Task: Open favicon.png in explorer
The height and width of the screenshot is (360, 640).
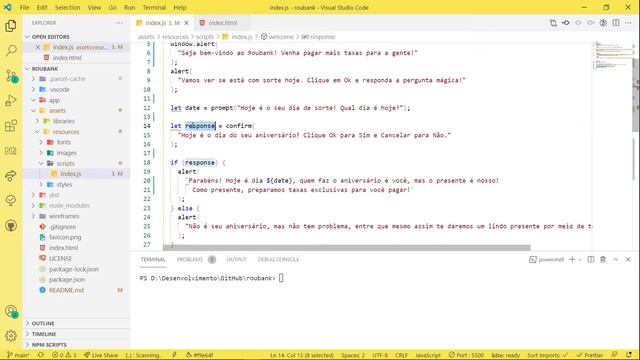Action: (x=65, y=237)
